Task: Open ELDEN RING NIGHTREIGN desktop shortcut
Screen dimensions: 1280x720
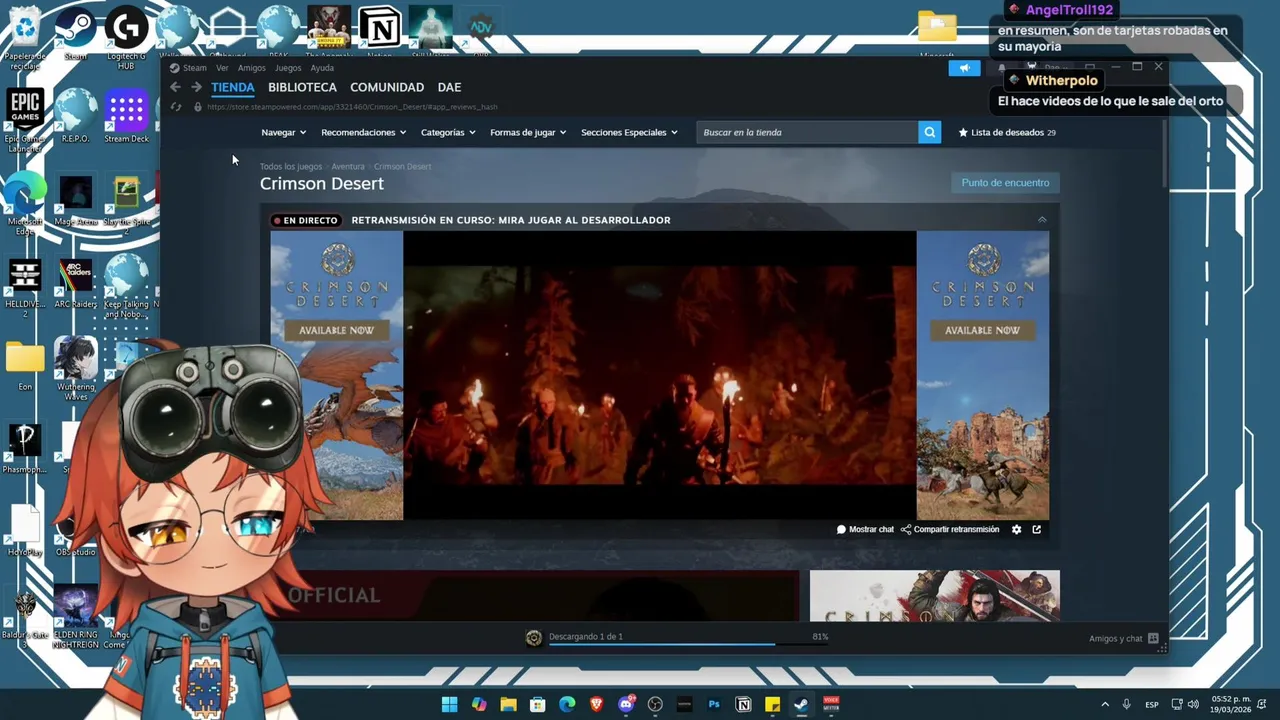Action: point(76,618)
